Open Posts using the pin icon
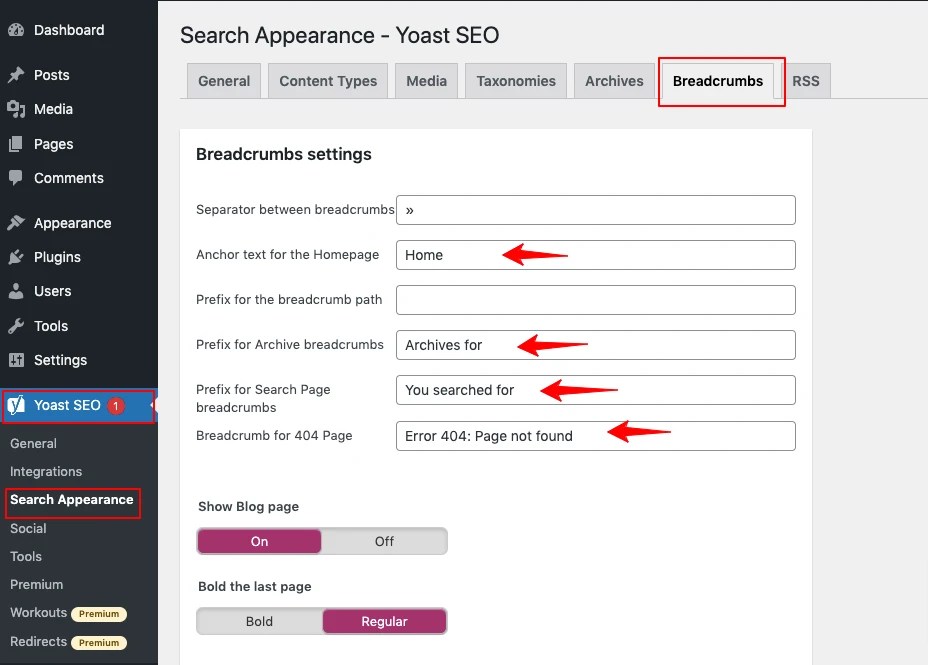Screen dimensions: 928x665 17,74
